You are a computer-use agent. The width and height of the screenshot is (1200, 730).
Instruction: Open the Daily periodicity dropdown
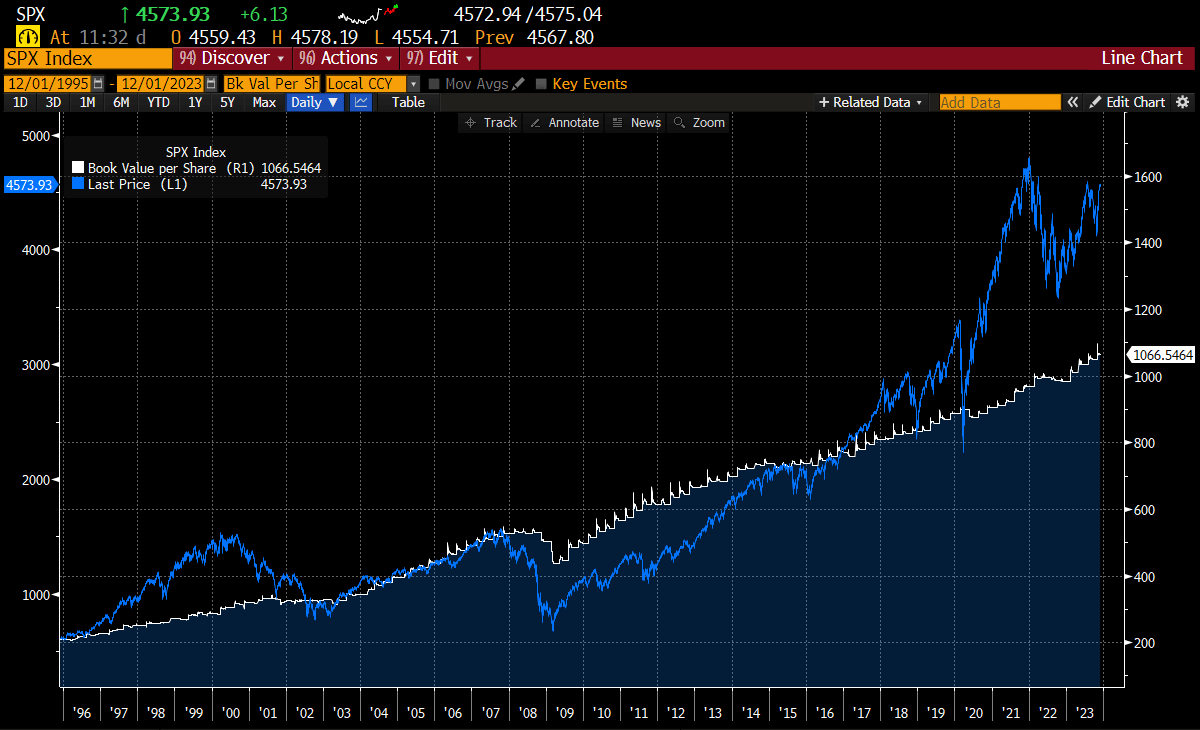(x=315, y=102)
